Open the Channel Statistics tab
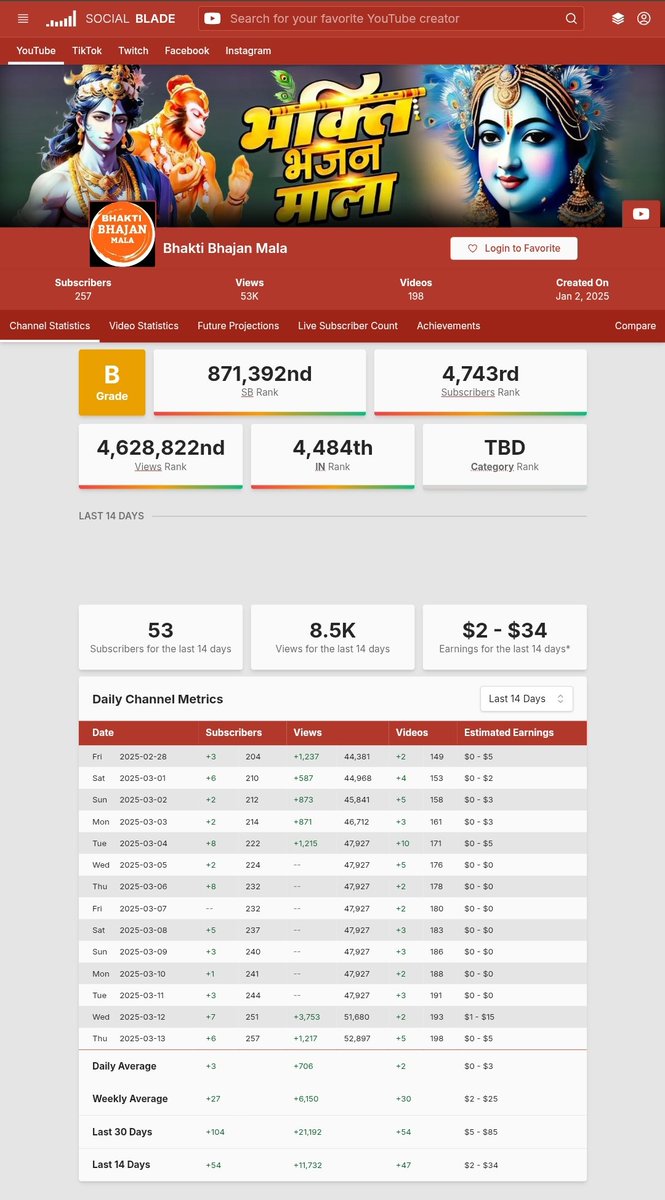The width and height of the screenshot is (665, 1200). tap(50, 326)
